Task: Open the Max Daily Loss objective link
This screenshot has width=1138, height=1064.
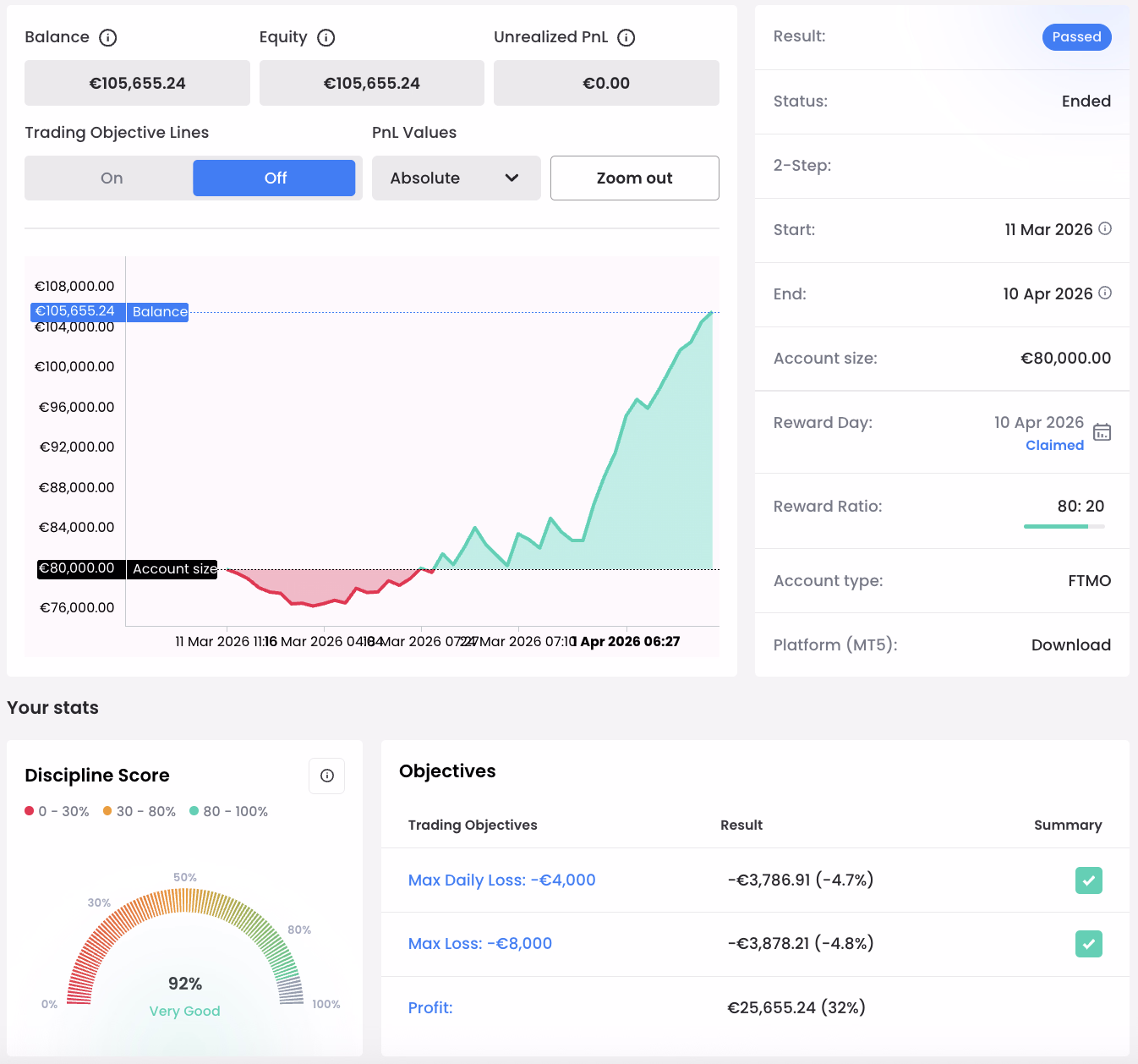Action: coord(502,880)
